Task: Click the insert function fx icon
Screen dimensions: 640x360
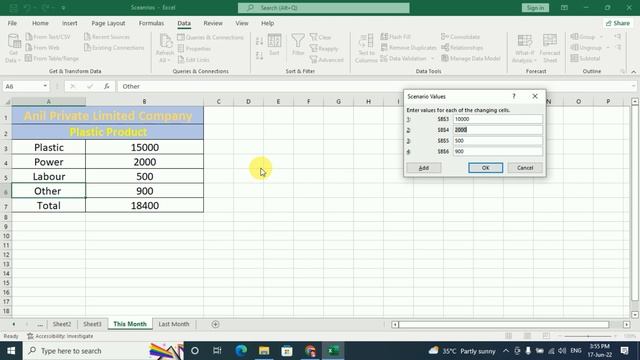Action: [107, 86]
